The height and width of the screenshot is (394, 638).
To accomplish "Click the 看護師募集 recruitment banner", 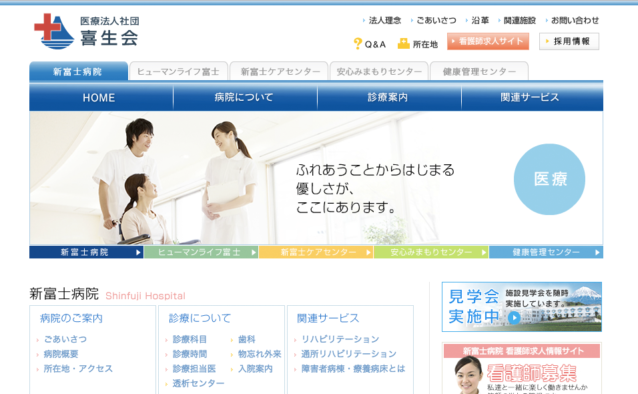I will tap(522, 368).
